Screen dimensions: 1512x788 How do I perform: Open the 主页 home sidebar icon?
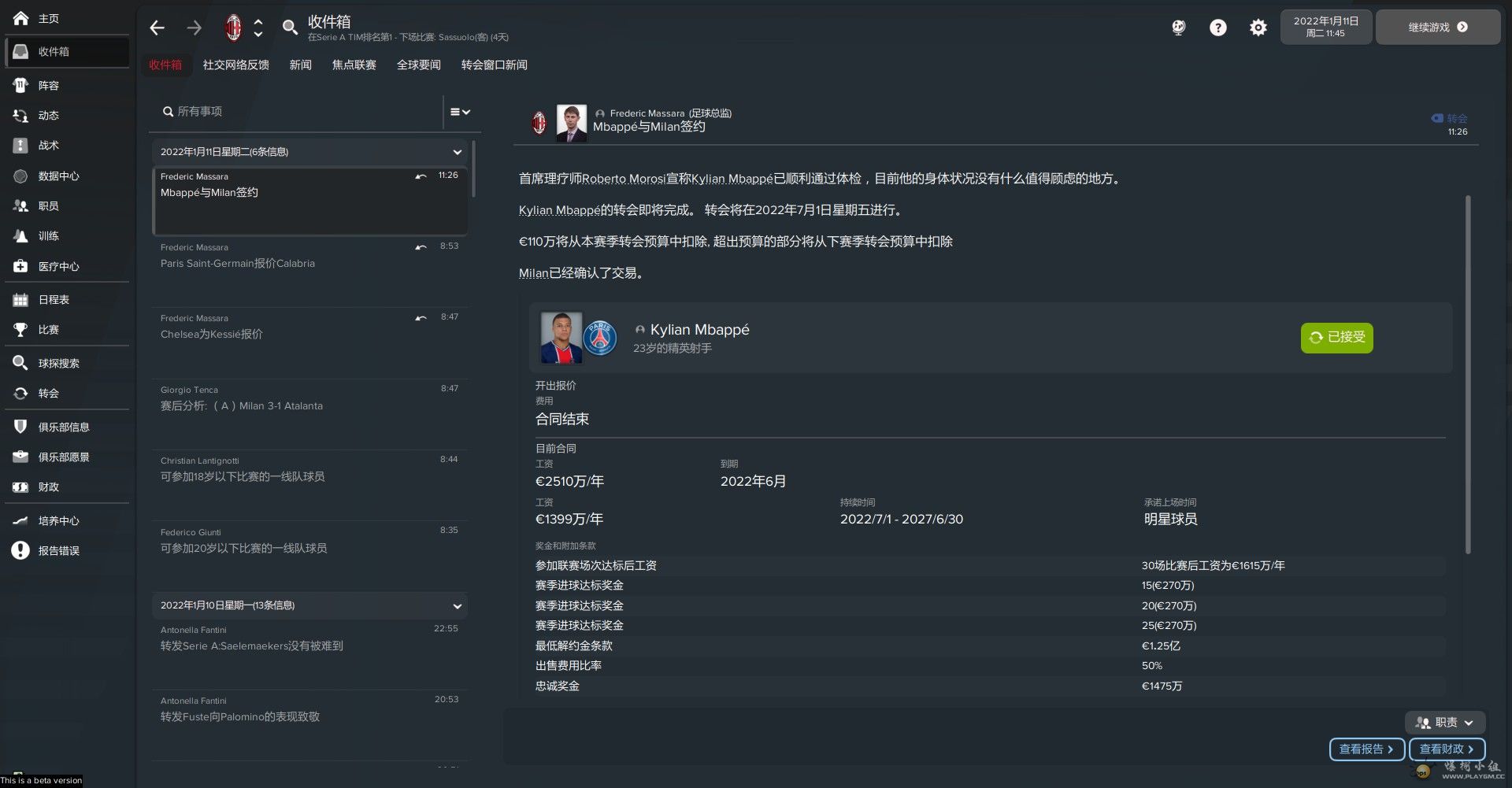click(x=21, y=17)
